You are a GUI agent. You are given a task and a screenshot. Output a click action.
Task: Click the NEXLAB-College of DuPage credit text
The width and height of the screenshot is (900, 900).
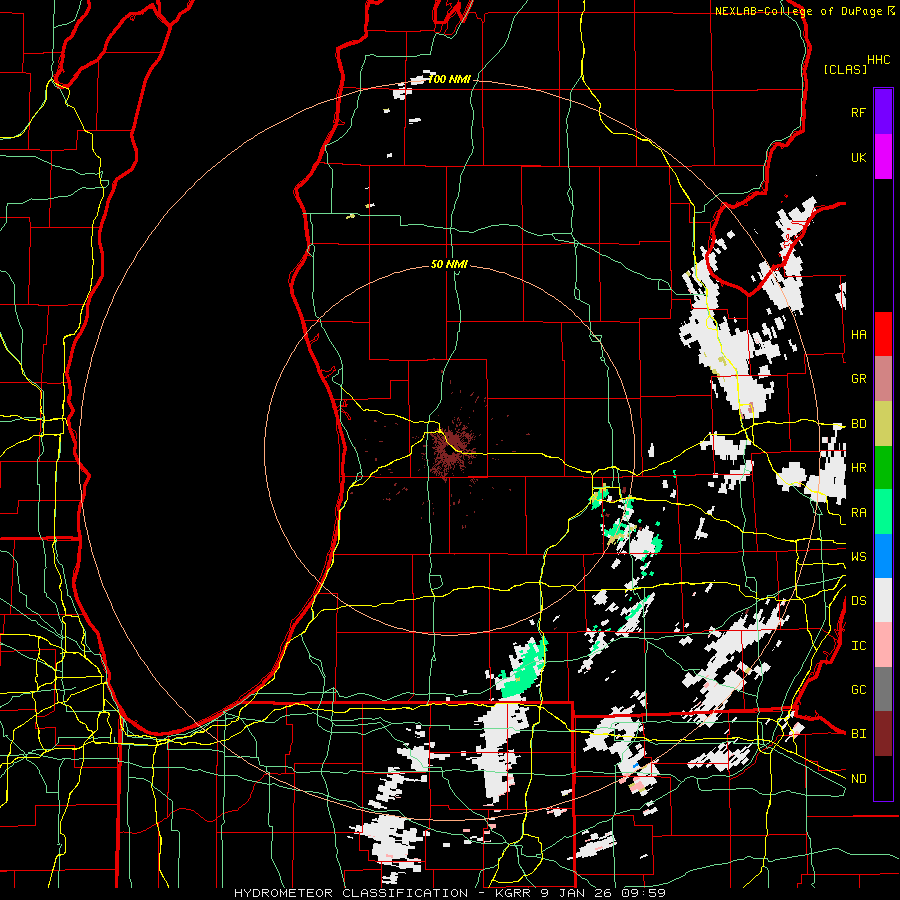coord(799,11)
